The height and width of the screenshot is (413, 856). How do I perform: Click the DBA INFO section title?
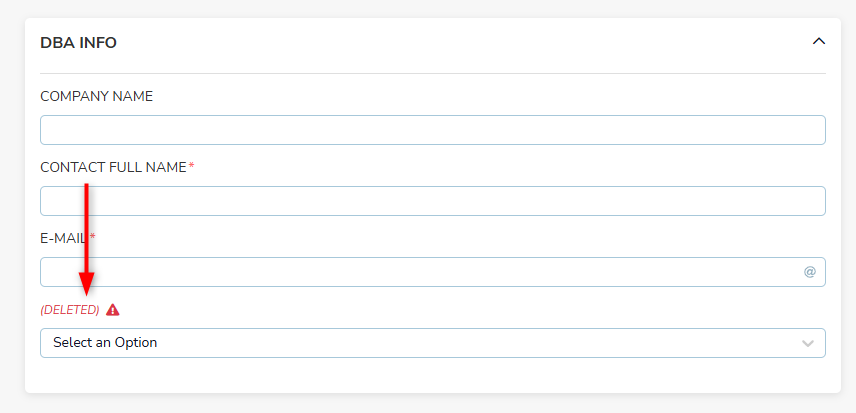click(x=78, y=43)
